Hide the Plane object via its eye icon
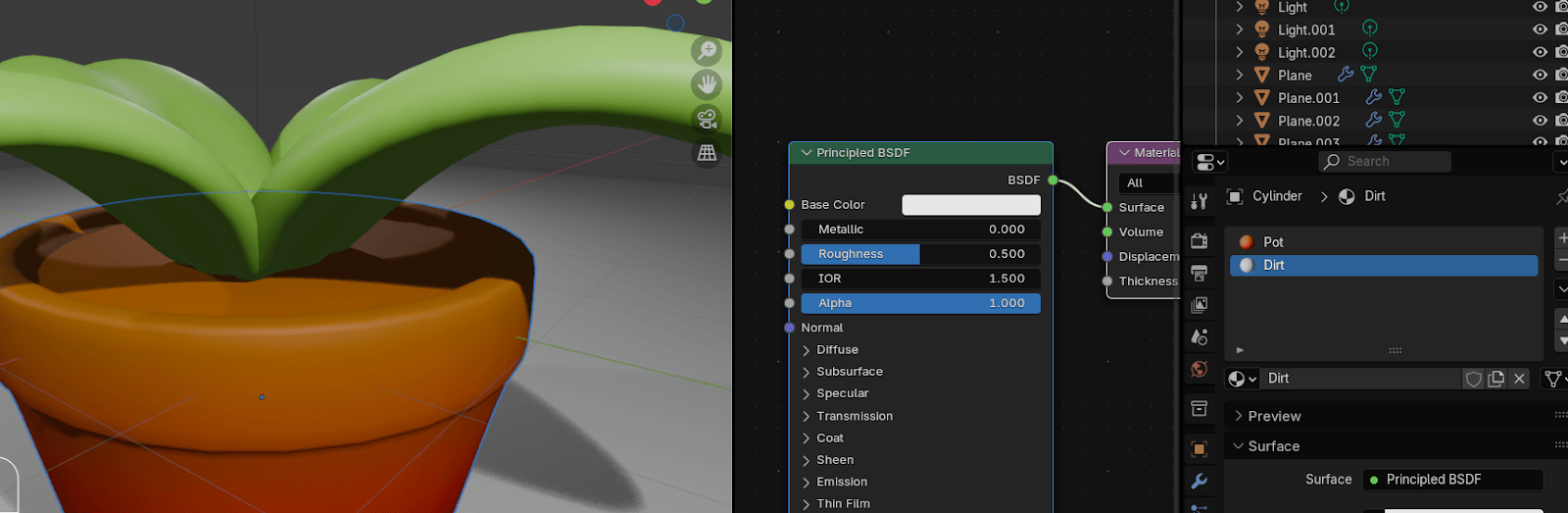Screen dimensions: 1568x513 1540,76
